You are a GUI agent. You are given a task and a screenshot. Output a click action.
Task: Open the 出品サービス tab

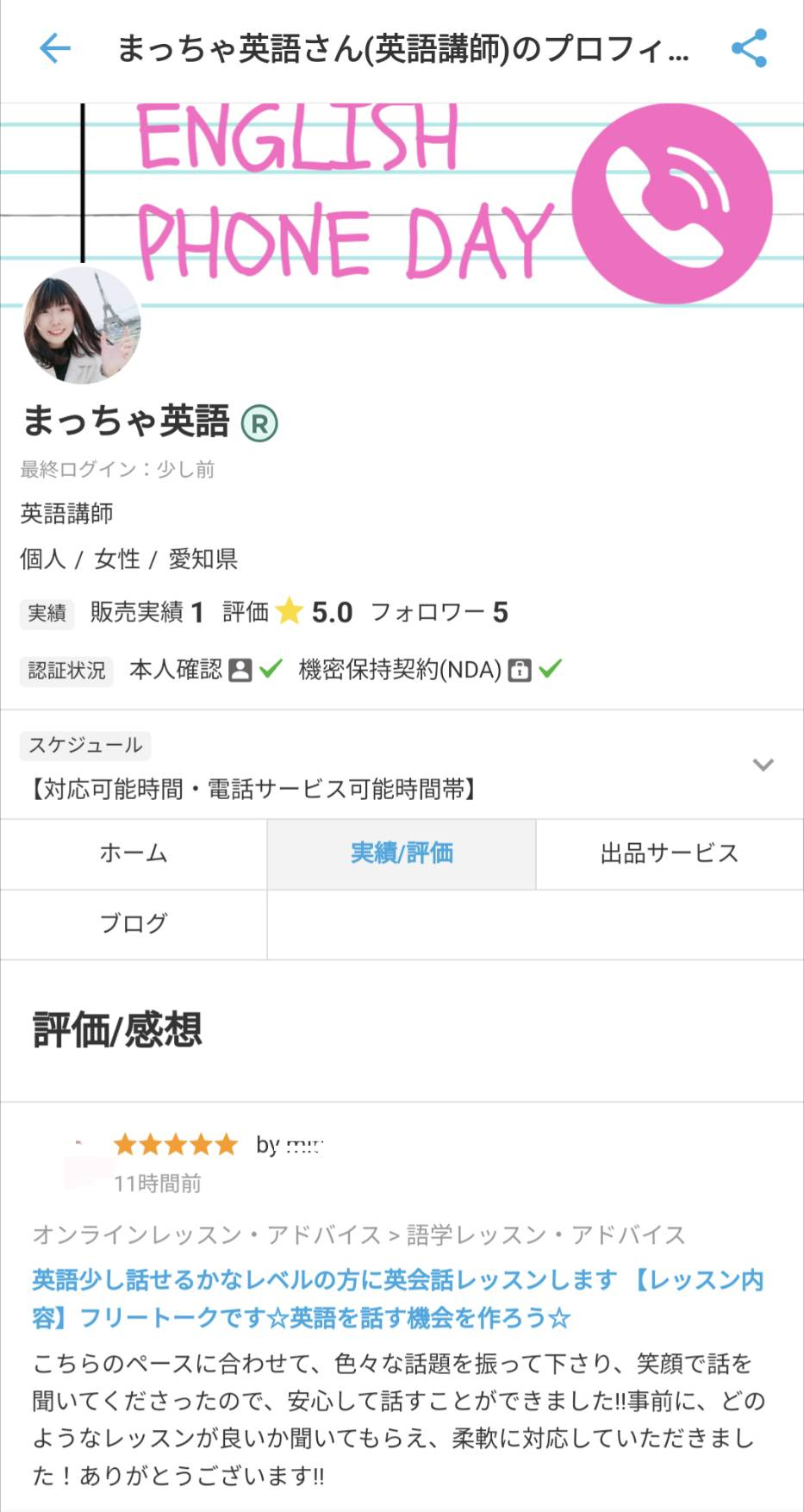670,853
